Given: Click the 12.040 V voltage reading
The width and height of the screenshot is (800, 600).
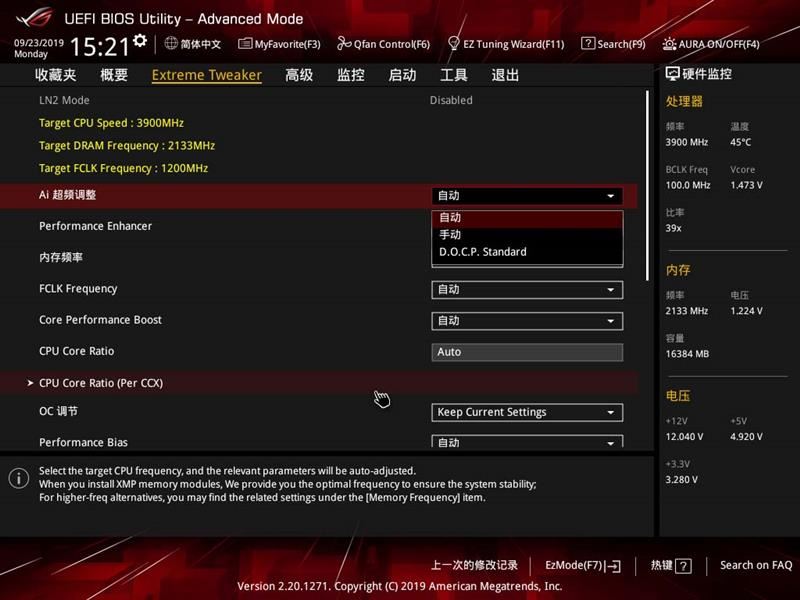Looking at the screenshot, I should click(684, 437).
